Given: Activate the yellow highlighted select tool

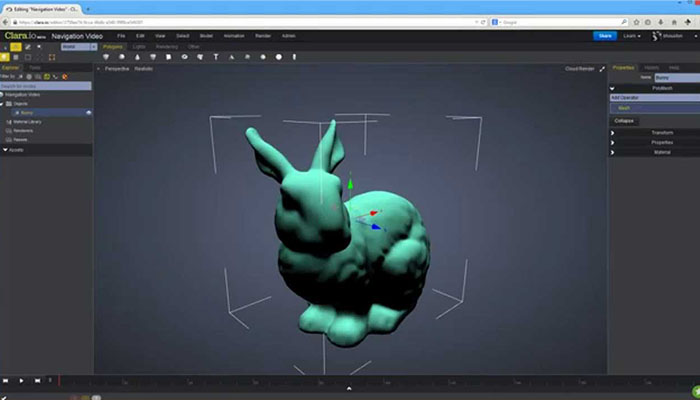Looking at the screenshot, I should [16, 47].
